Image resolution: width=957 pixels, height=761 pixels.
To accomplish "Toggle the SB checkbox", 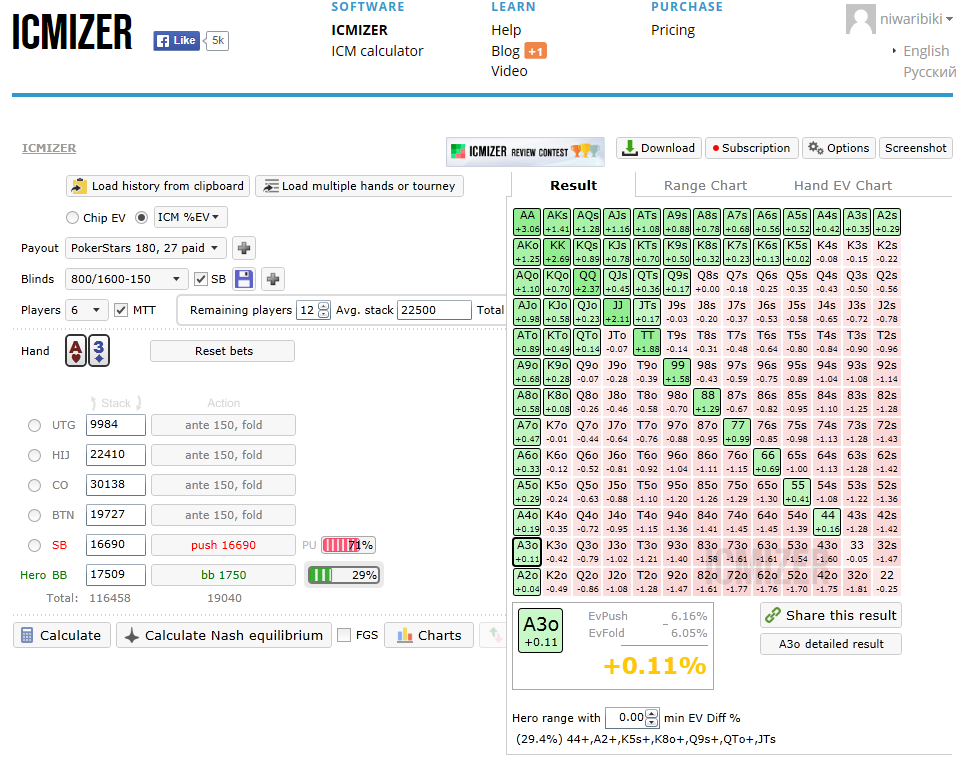I will [x=201, y=279].
